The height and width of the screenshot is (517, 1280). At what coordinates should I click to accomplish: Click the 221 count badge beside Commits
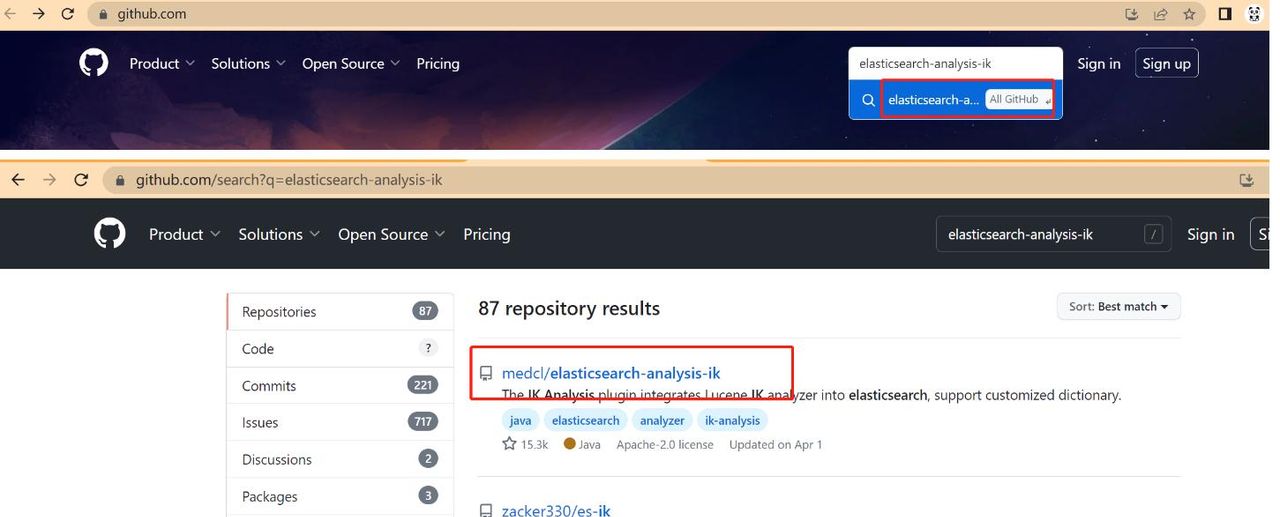click(424, 385)
